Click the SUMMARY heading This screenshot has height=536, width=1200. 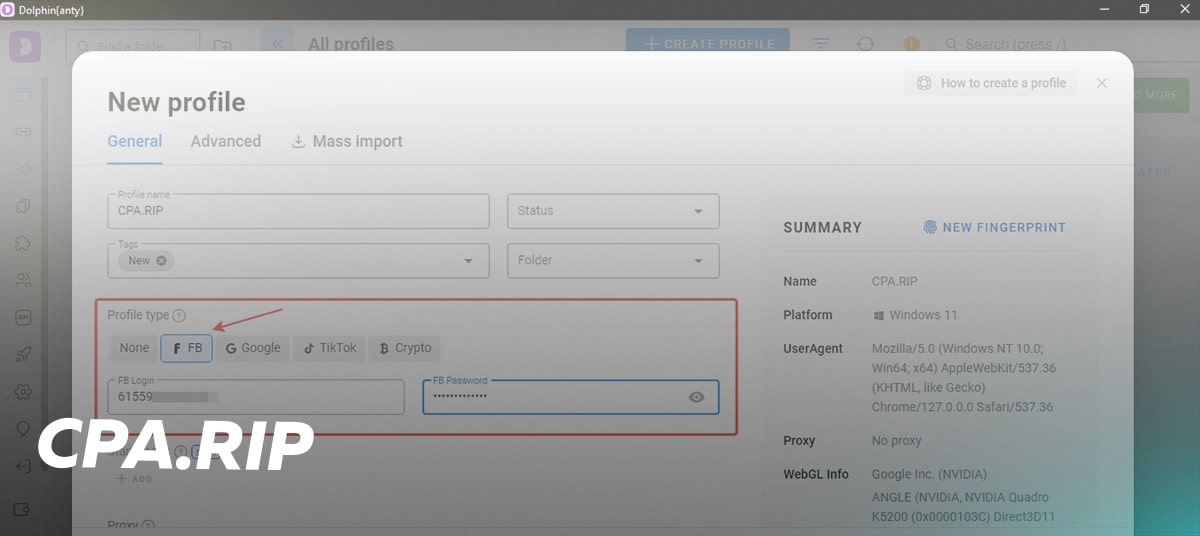coord(823,228)
